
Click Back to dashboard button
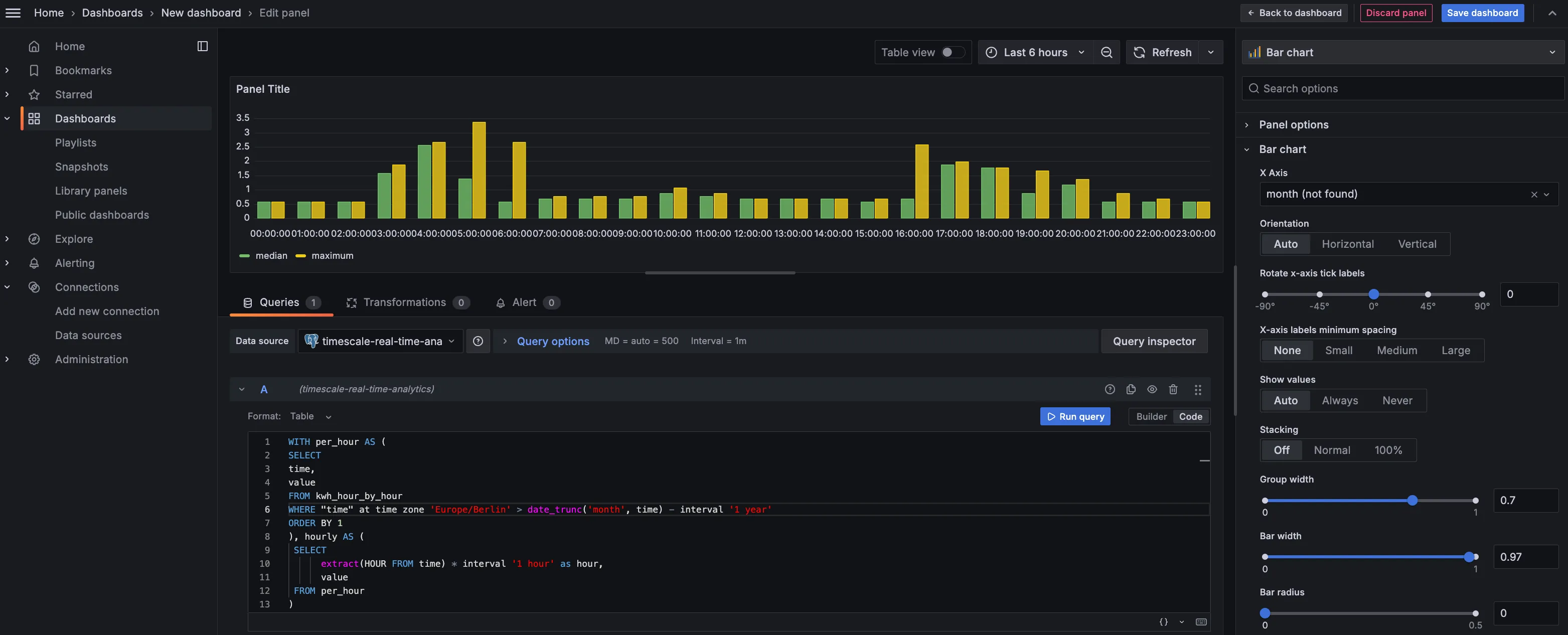pos(1294,13)
